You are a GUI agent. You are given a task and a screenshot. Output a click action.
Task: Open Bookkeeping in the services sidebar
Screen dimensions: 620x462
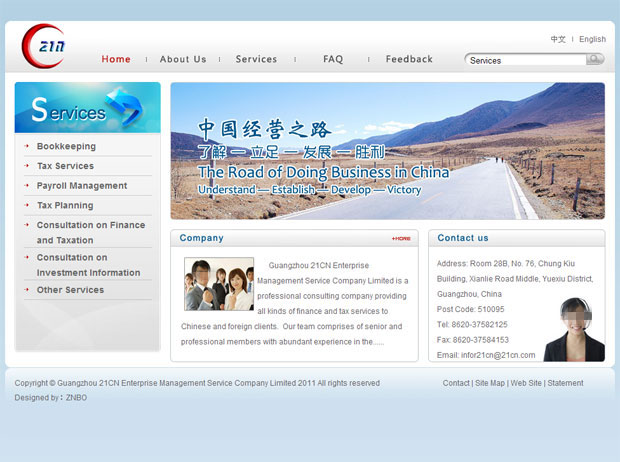pos(66,147)
